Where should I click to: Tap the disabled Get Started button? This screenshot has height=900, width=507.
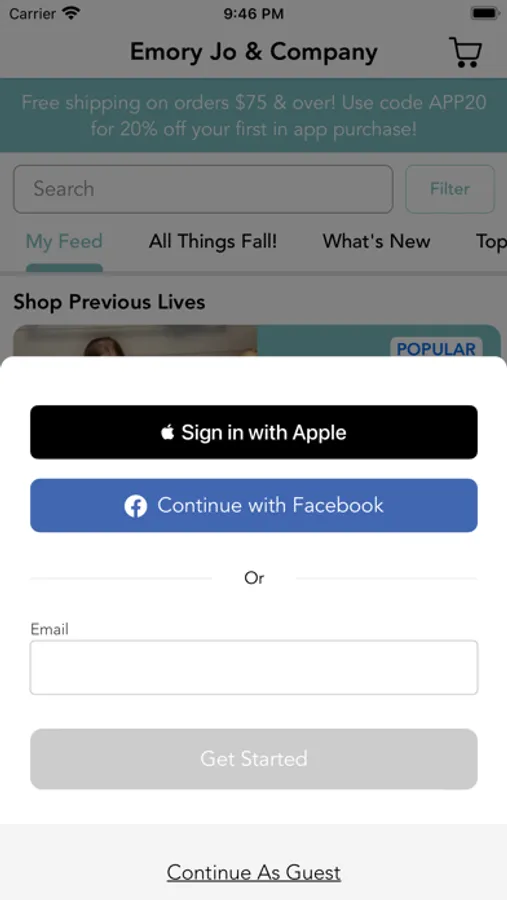coord(254,759)
